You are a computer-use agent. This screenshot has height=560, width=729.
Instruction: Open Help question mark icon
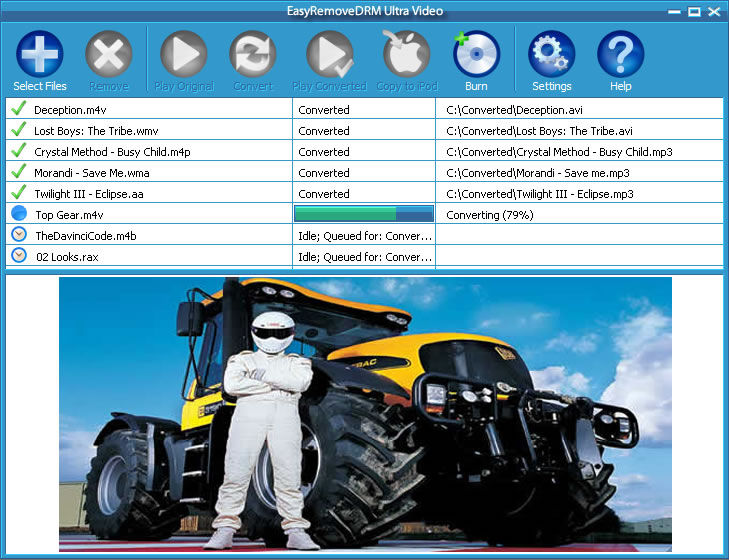coord(620,54)
